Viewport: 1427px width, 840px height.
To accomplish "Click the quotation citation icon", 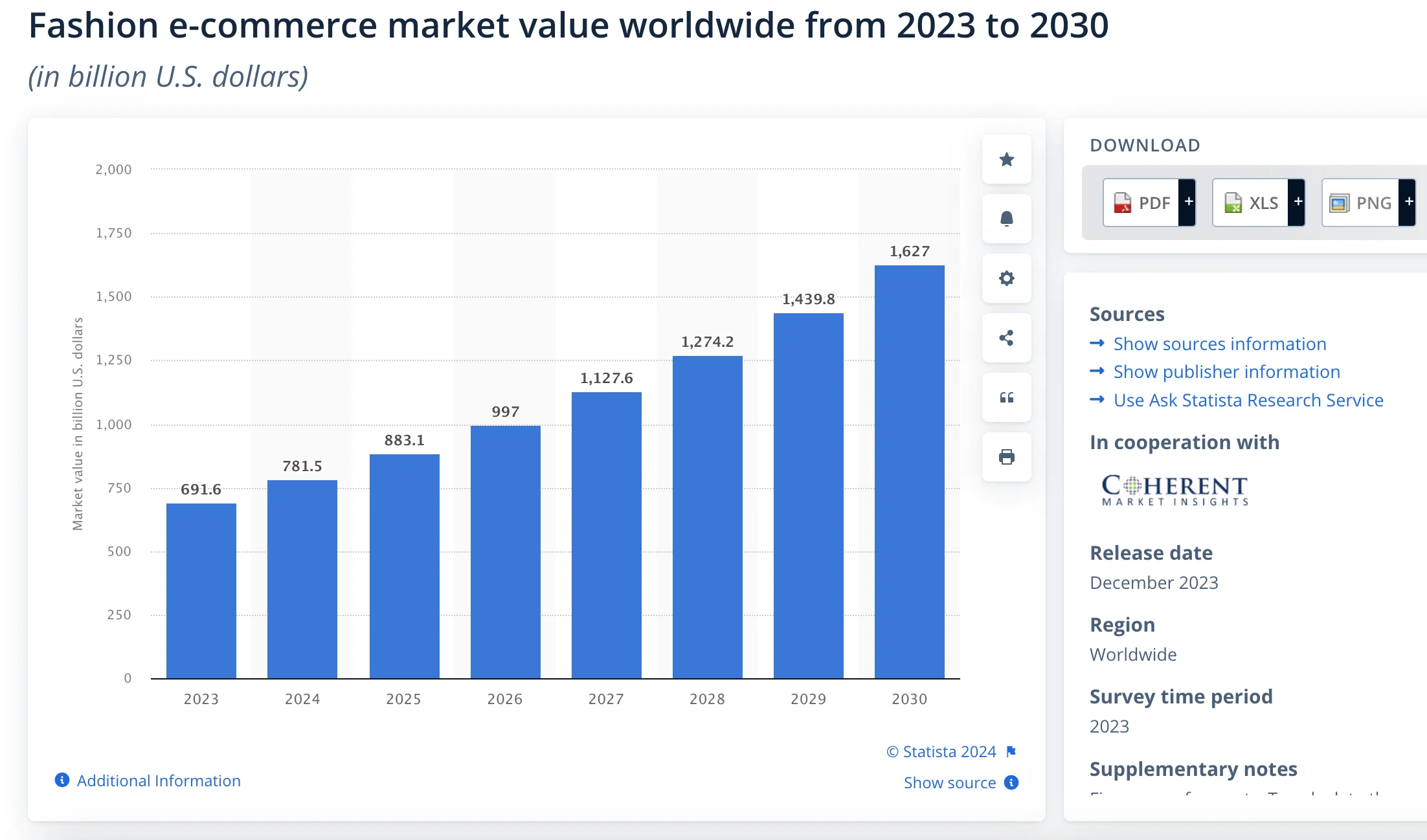I will pyautogui.click(x=1006, y=397).
